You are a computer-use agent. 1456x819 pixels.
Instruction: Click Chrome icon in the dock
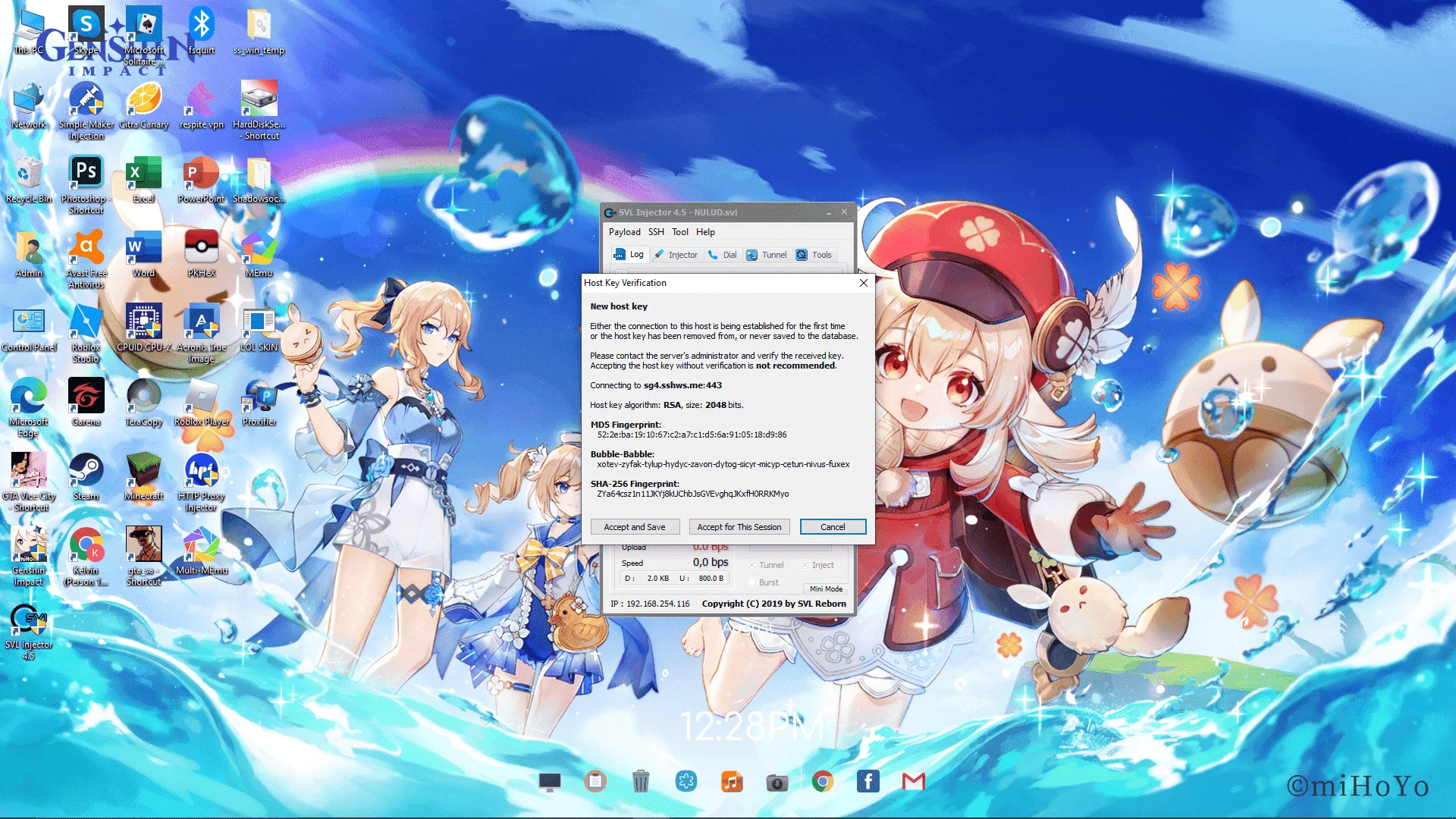click(x=823, y=781)
